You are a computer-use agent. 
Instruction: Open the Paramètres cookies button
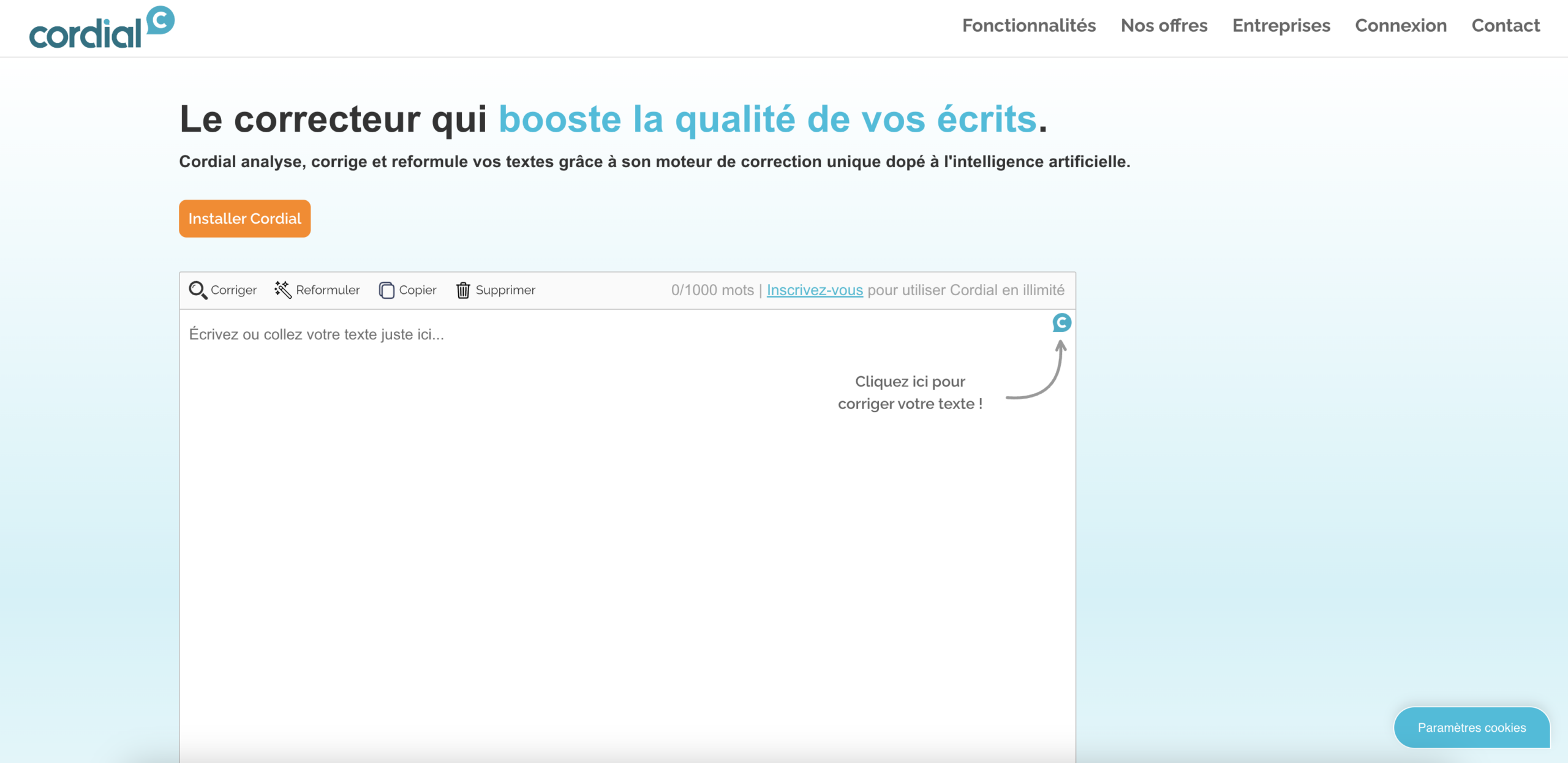(x=1471, y=727)
